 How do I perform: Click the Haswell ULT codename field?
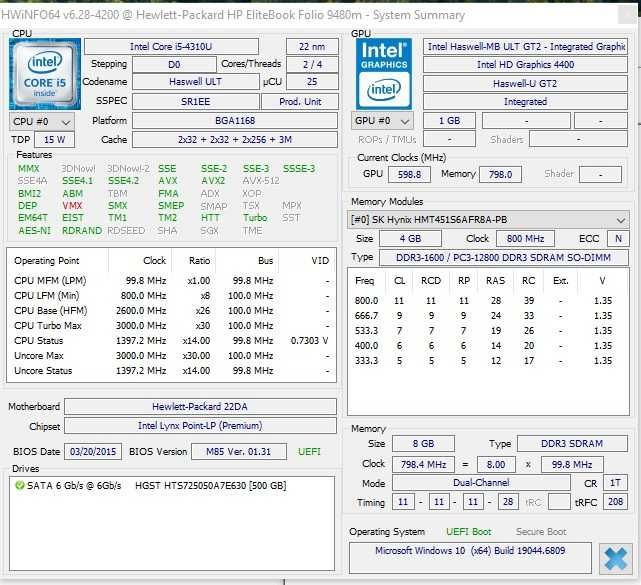click(195, 82)
